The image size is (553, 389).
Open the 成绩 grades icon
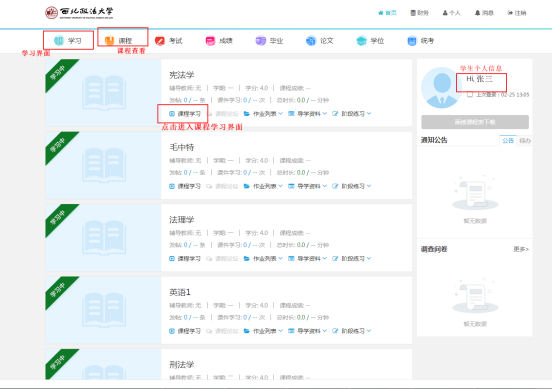(210, 41)
